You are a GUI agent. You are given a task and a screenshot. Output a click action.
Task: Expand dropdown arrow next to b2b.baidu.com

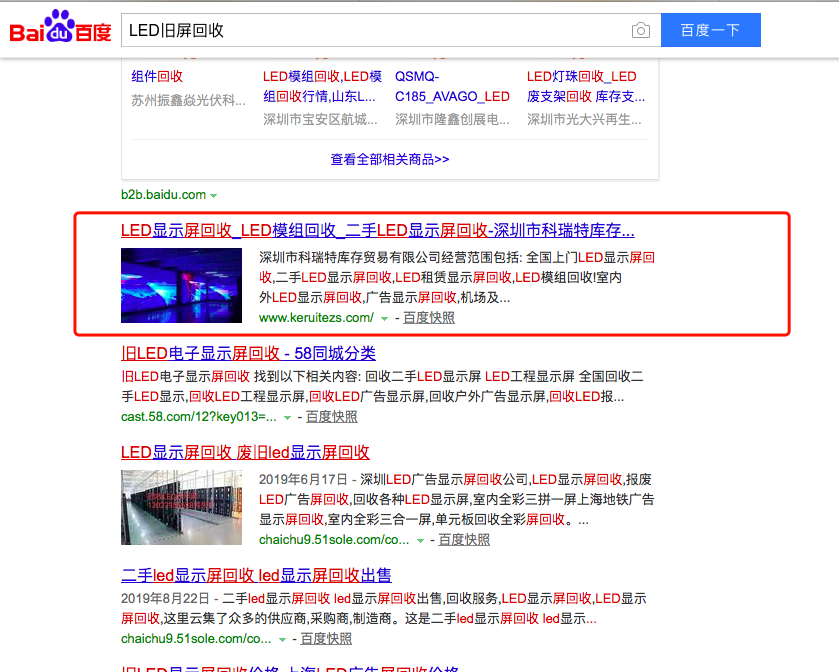[214, 196]
